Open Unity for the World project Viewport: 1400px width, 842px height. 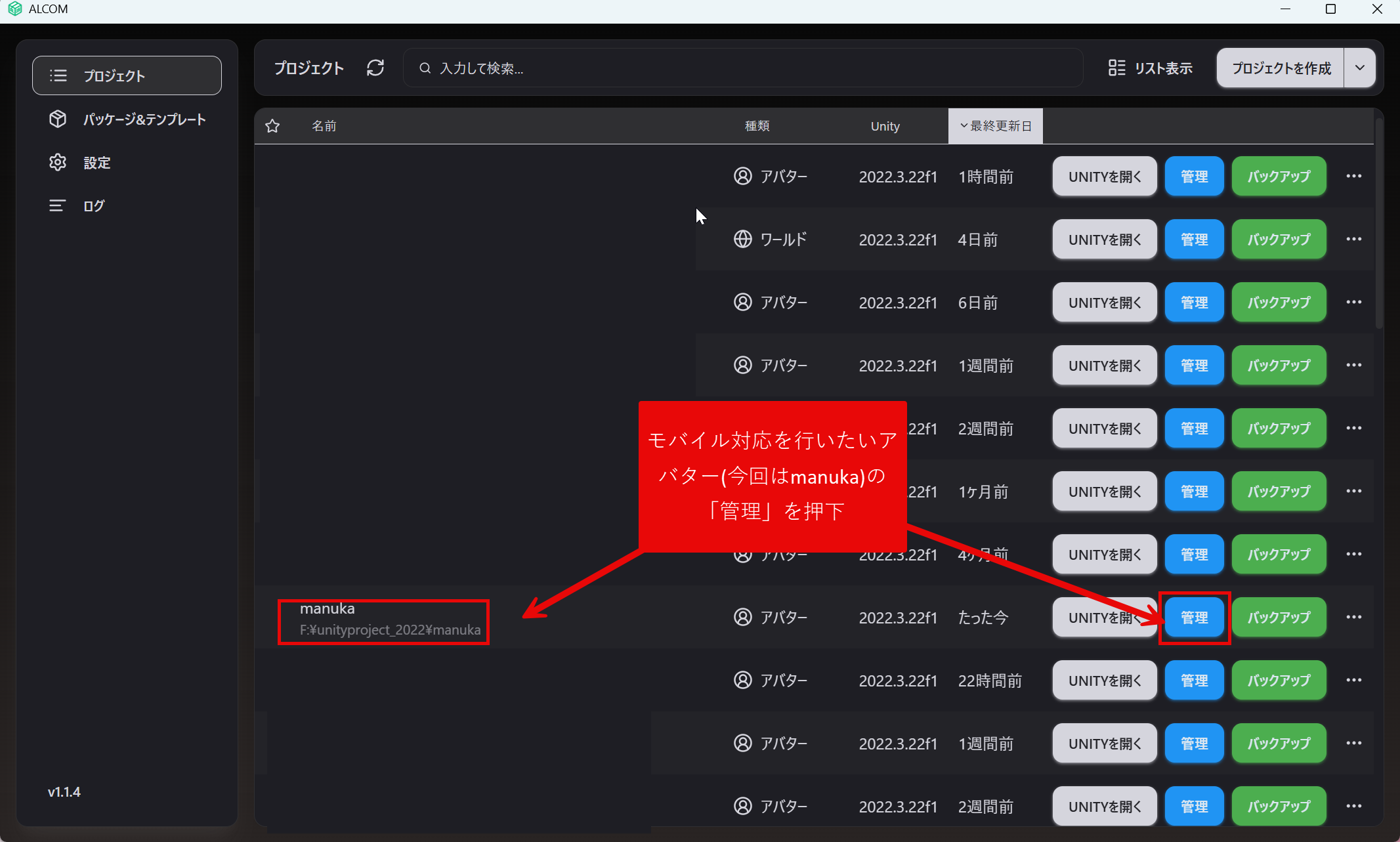[x=1104, y=239]
